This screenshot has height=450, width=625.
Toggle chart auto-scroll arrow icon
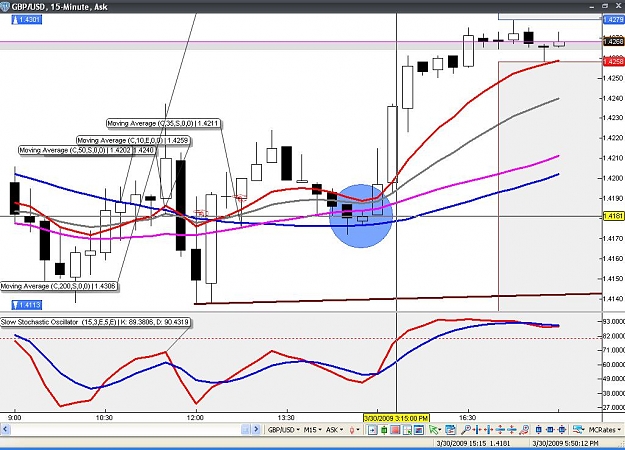click(x=372, y=430)
